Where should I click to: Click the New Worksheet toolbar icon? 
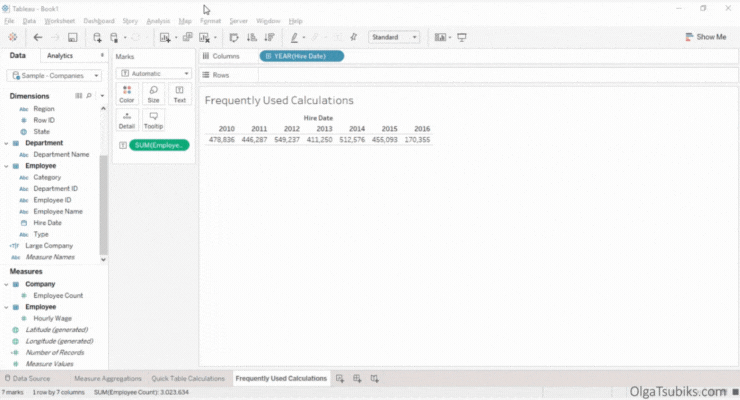click(x=165, y=37)
